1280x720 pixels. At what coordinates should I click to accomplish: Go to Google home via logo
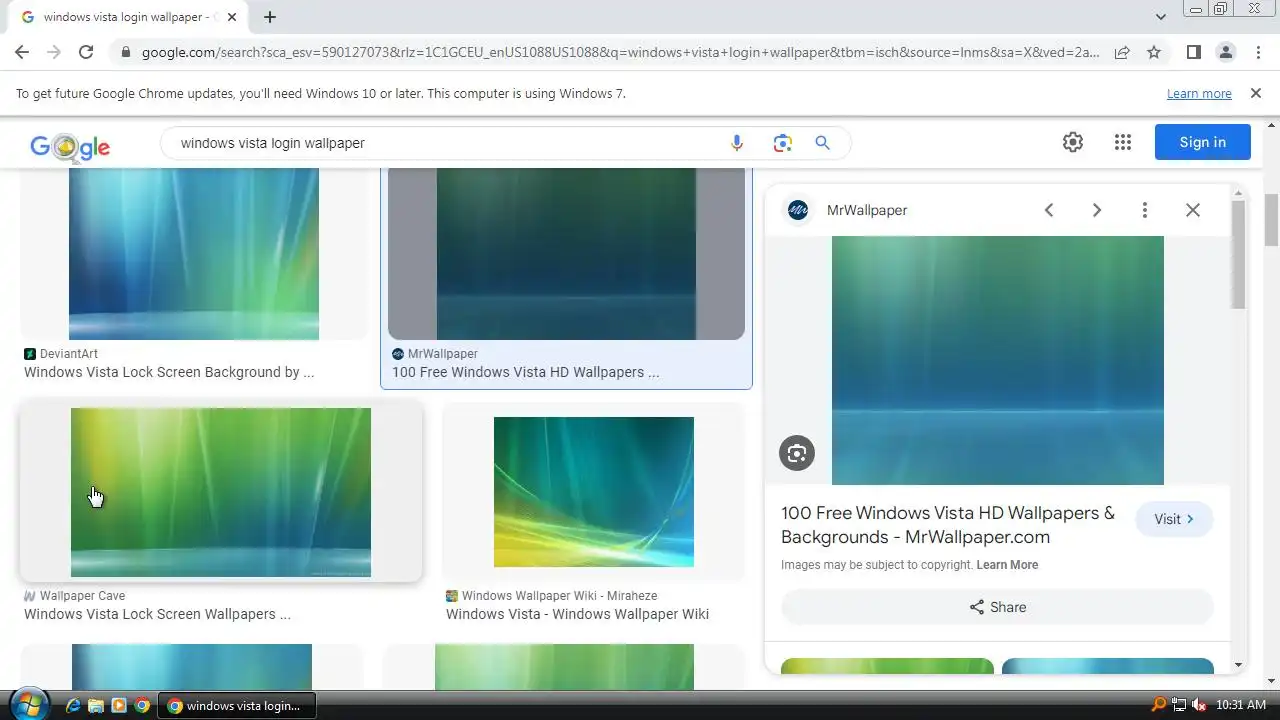tap(70, 146)
